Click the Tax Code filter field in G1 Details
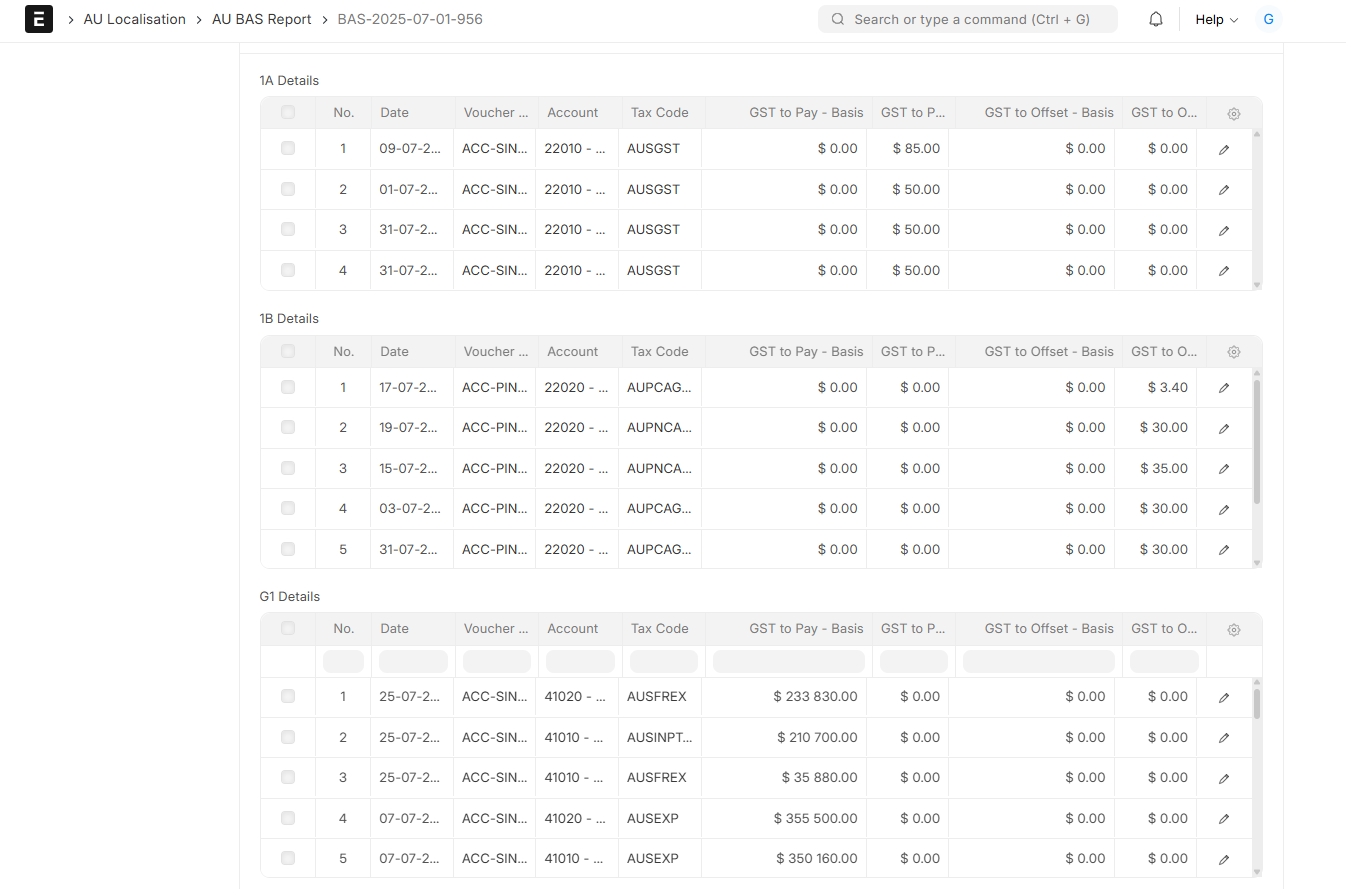The width and height of the screenshot is (1346, 889). tap(663, 661)
